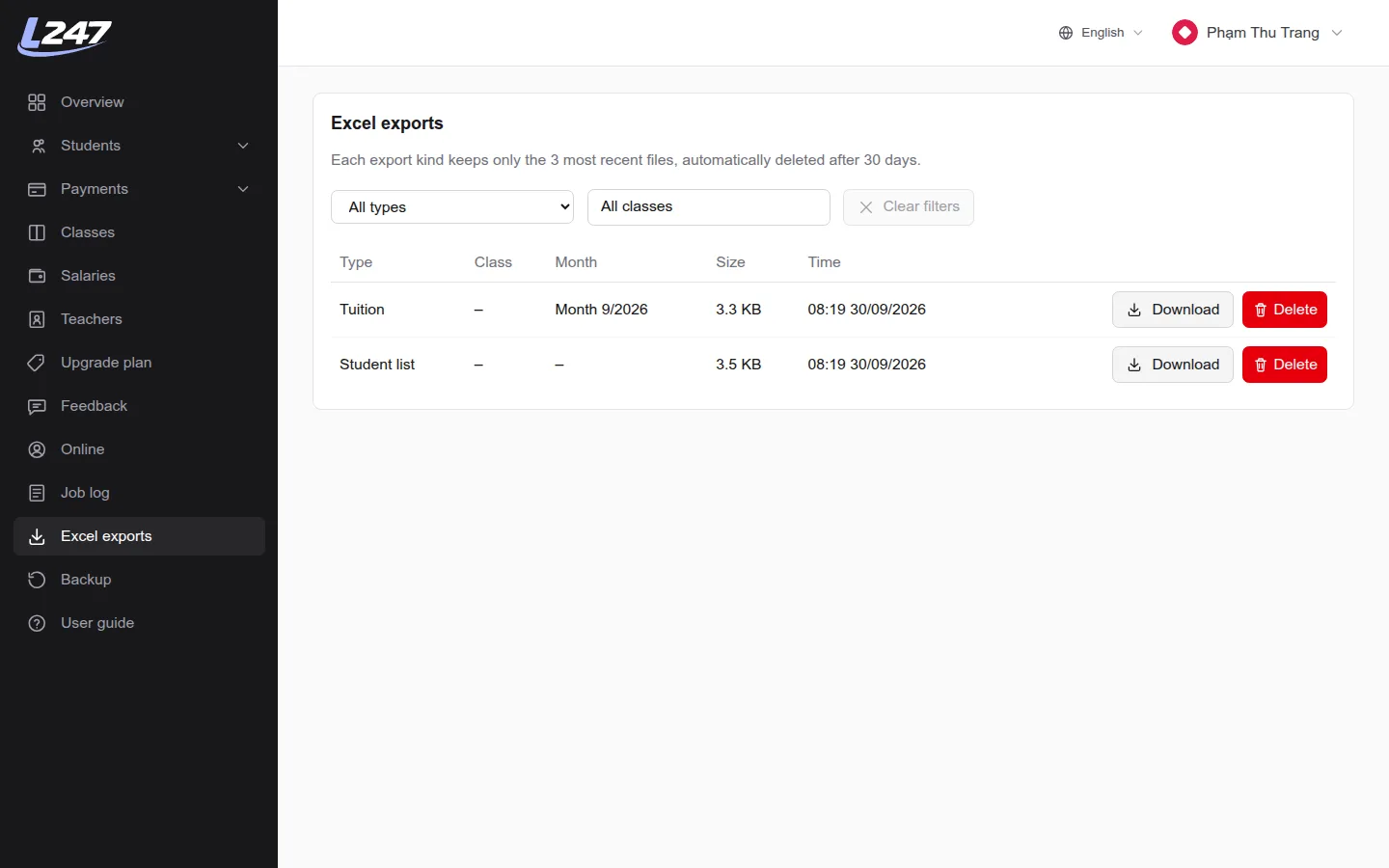Expand the Payments submenu chevron
Image resolution: width=1389 pixels, height=868 pixels.
coord(243,189)
